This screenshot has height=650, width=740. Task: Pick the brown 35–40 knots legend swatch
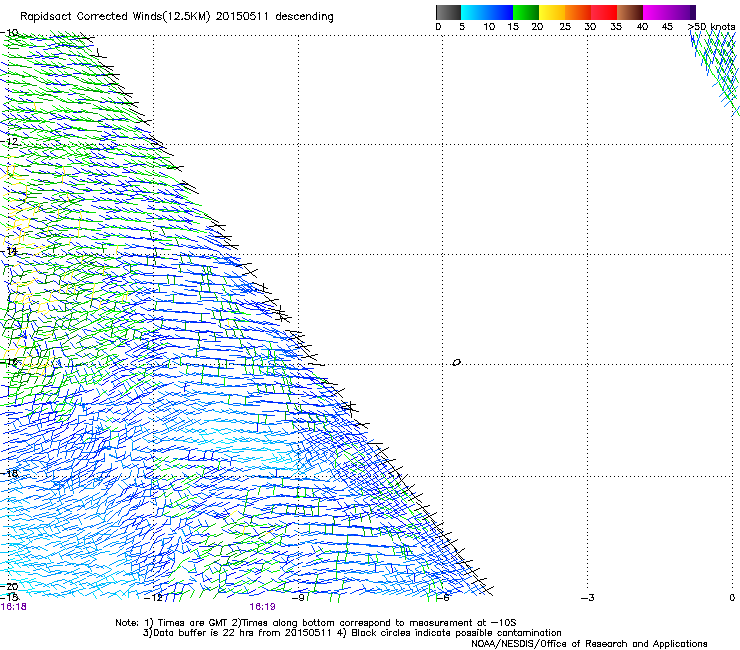(x=630, y=12)
